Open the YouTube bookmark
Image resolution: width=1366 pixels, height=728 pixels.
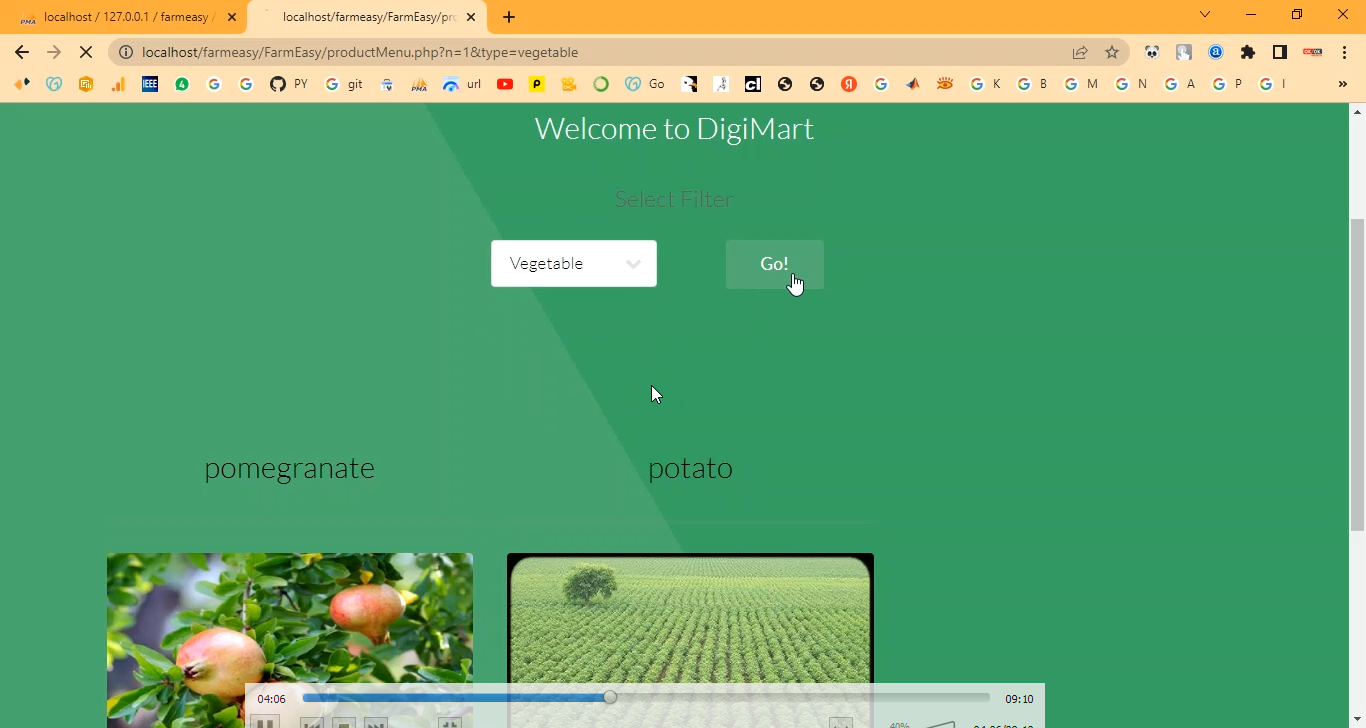tap(505, 84)
